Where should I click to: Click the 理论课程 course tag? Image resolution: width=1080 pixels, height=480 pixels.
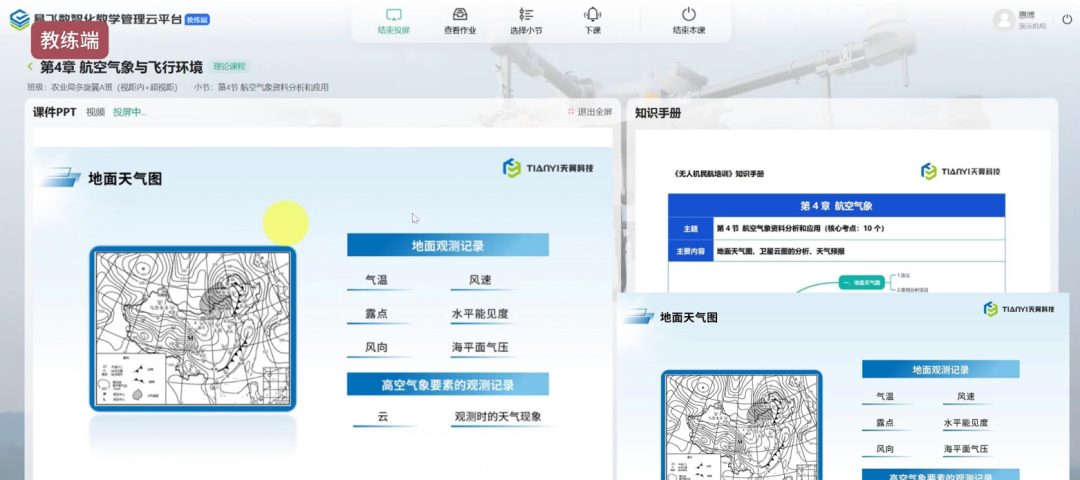click(229, 67)
